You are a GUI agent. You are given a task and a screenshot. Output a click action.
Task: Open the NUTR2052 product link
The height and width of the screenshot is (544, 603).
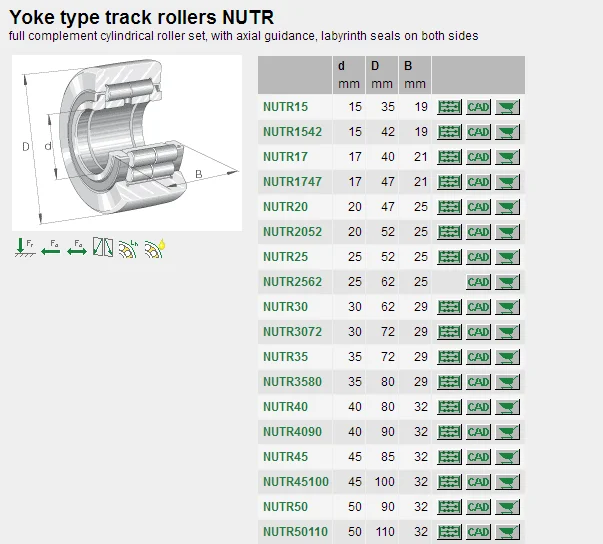pyautogui.click(x=292, y=232)
